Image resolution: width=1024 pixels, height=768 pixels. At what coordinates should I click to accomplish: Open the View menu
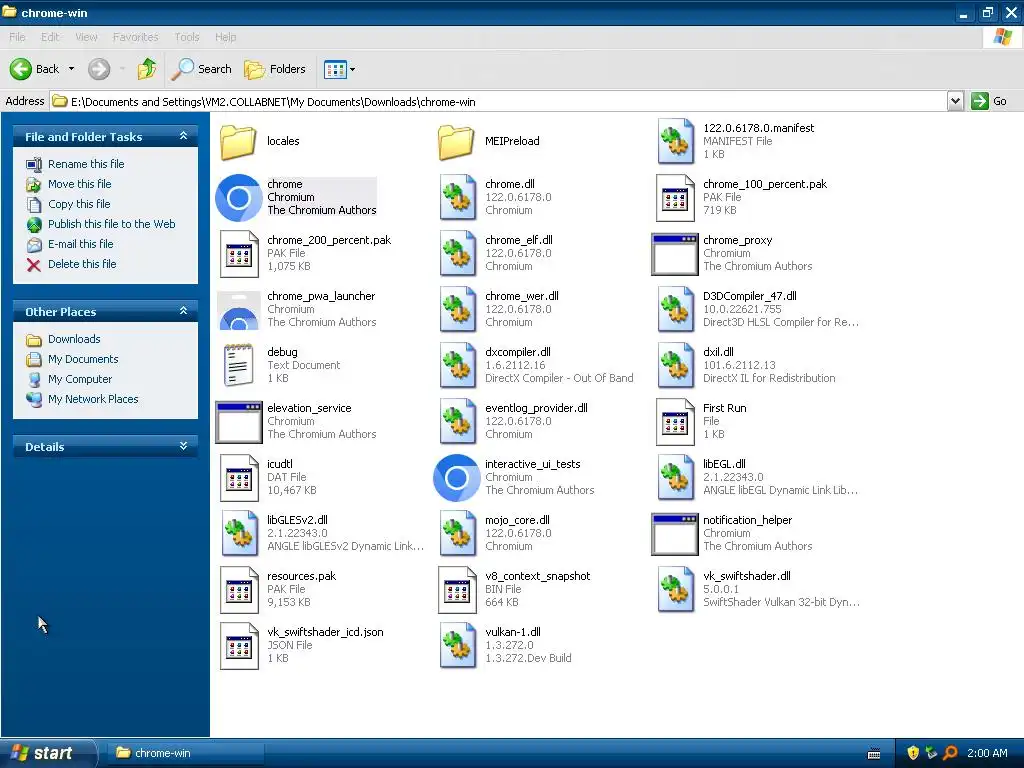pyautogui.click(x=86, y=37)
